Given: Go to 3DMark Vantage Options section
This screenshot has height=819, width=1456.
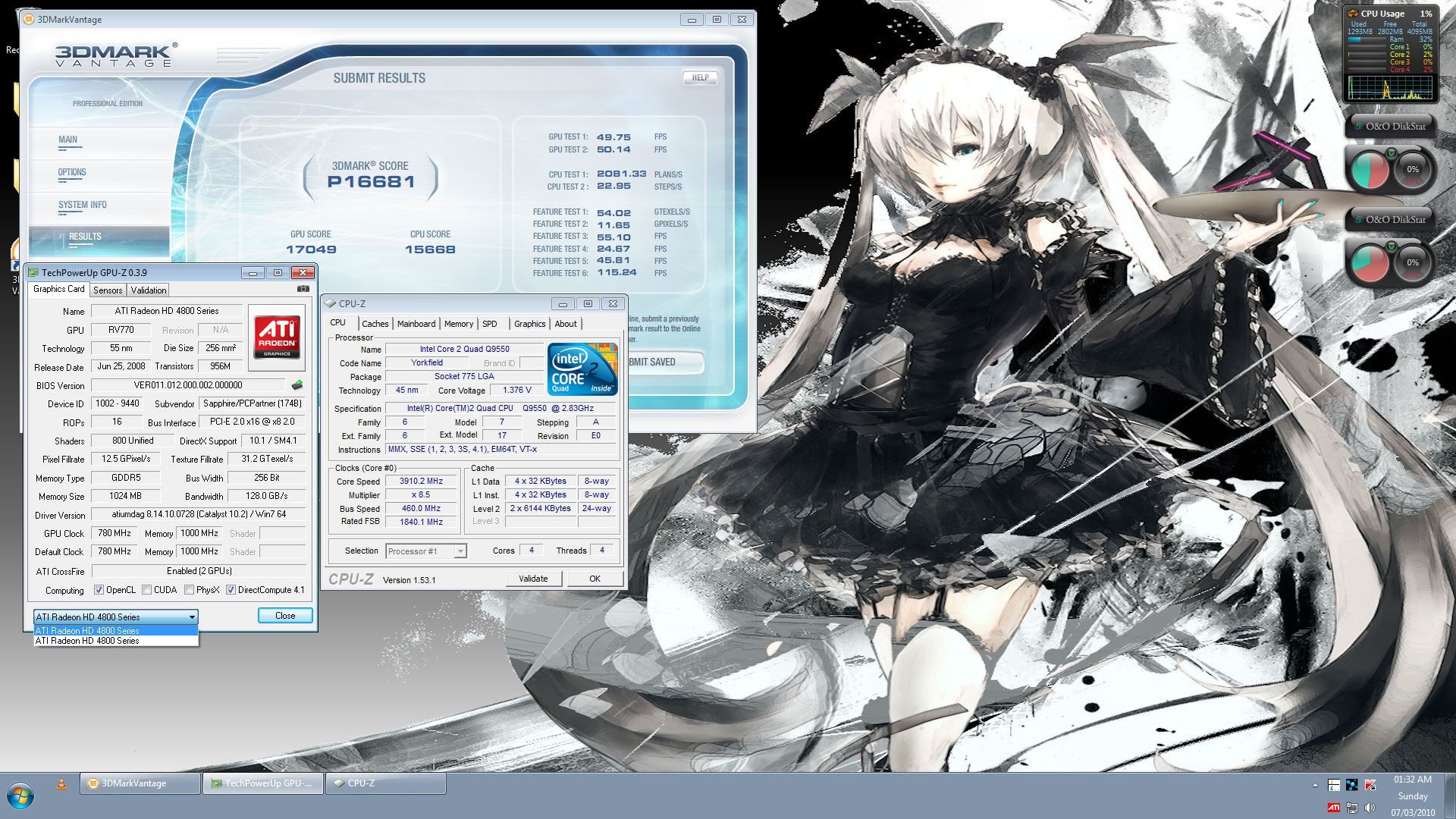Looking at the screenshot, I should point(72,173).
